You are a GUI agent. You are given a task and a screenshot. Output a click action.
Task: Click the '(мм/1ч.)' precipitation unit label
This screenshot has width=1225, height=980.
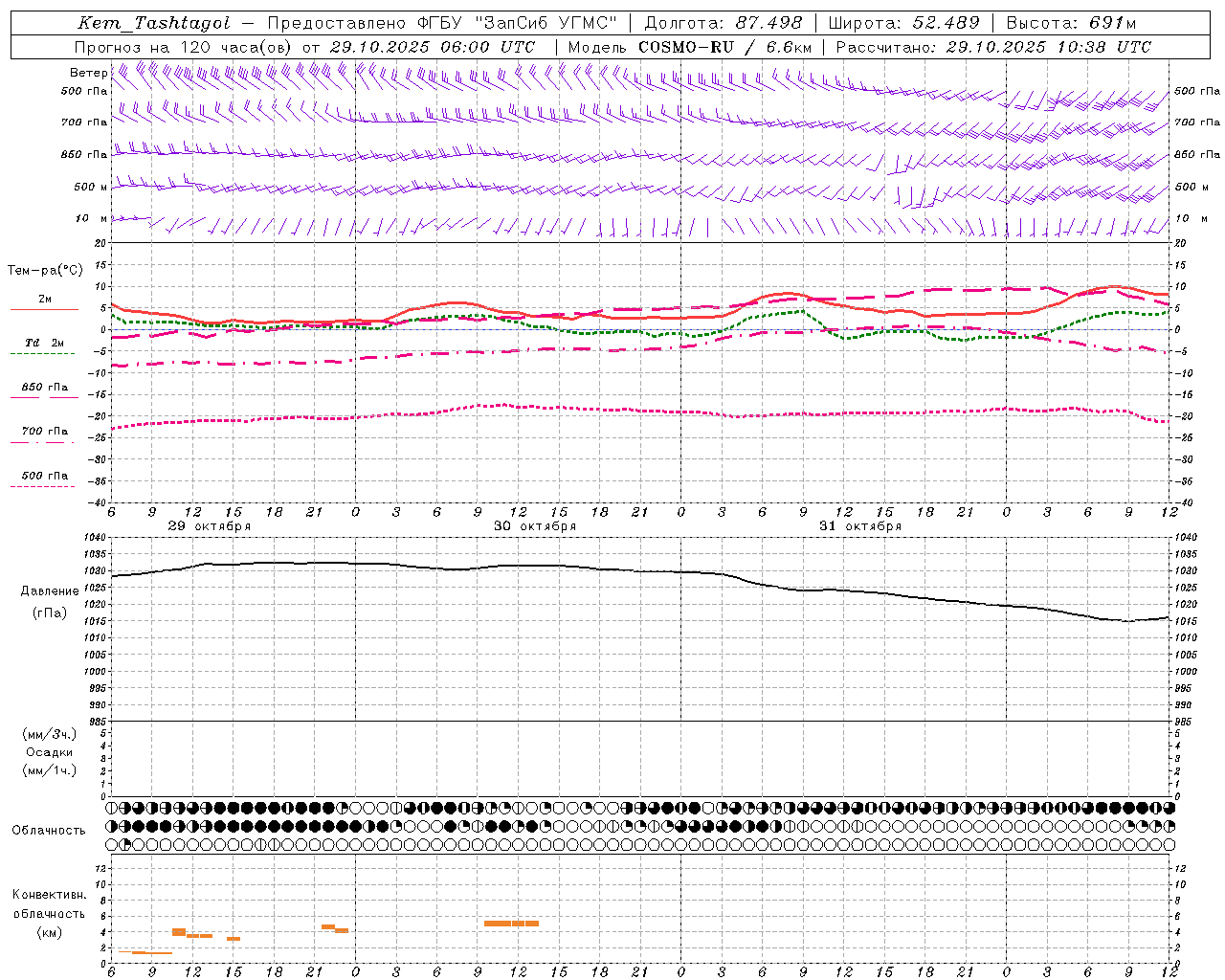pos(50,770)
